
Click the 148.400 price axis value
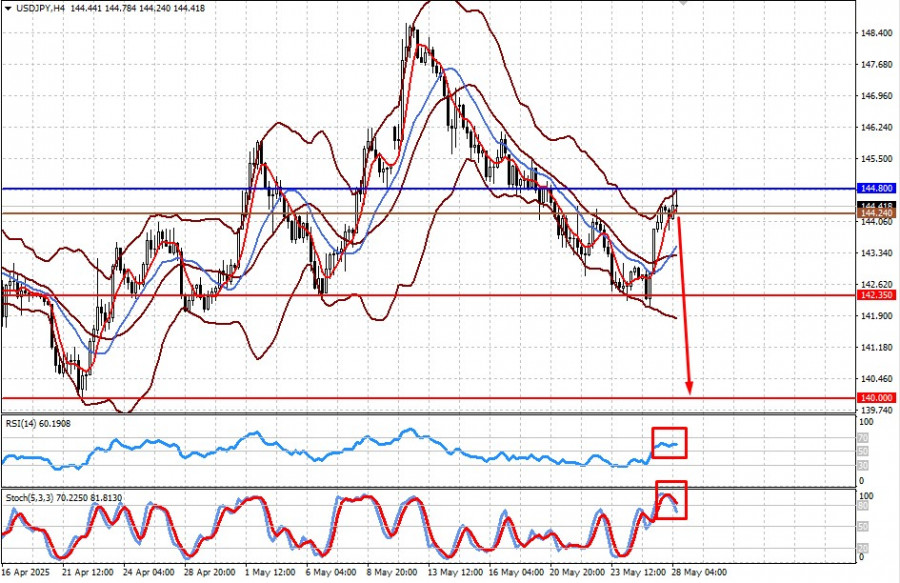(x=876, y=33)
